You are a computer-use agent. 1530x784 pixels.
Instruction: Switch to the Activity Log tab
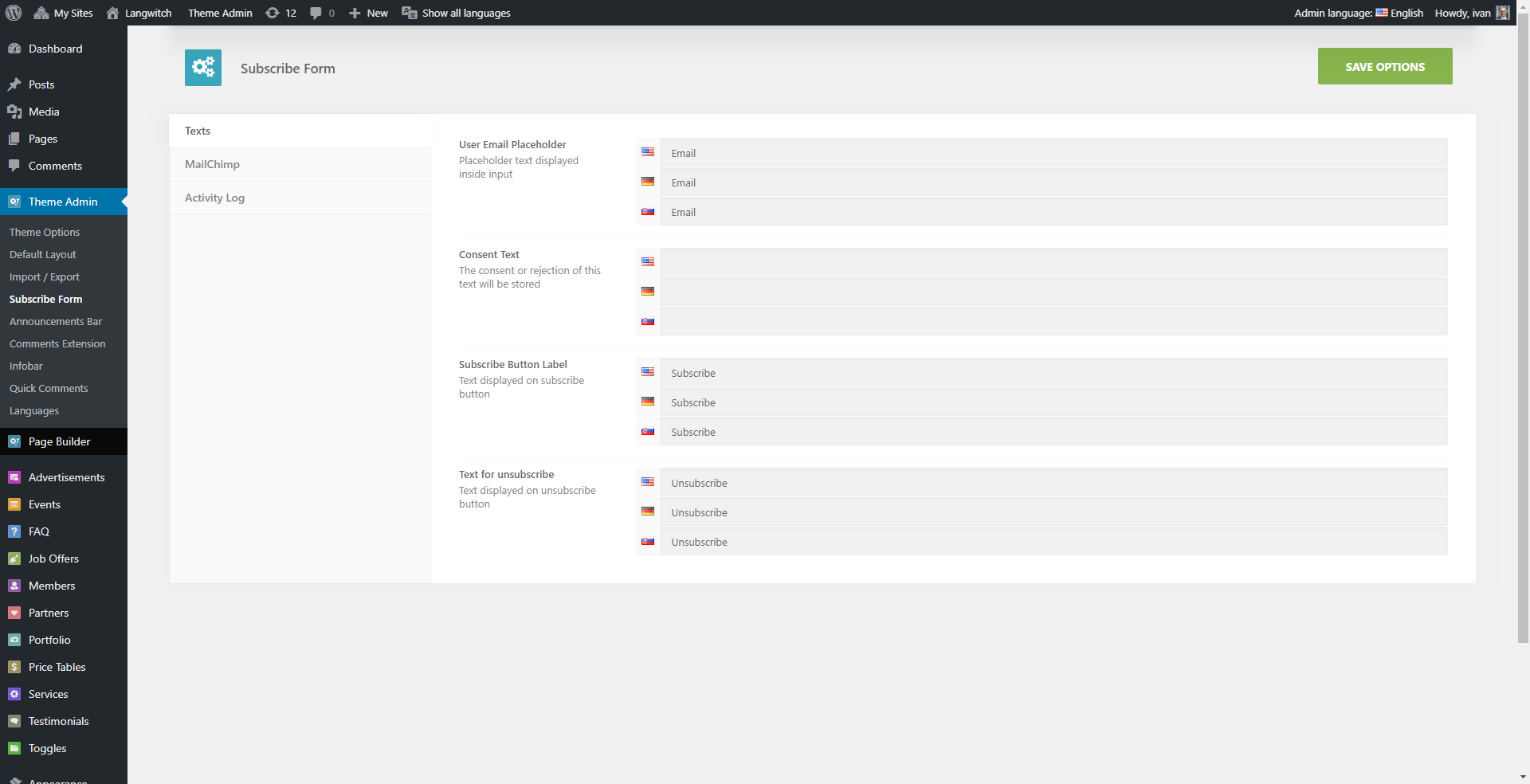(x=300, y=198)
